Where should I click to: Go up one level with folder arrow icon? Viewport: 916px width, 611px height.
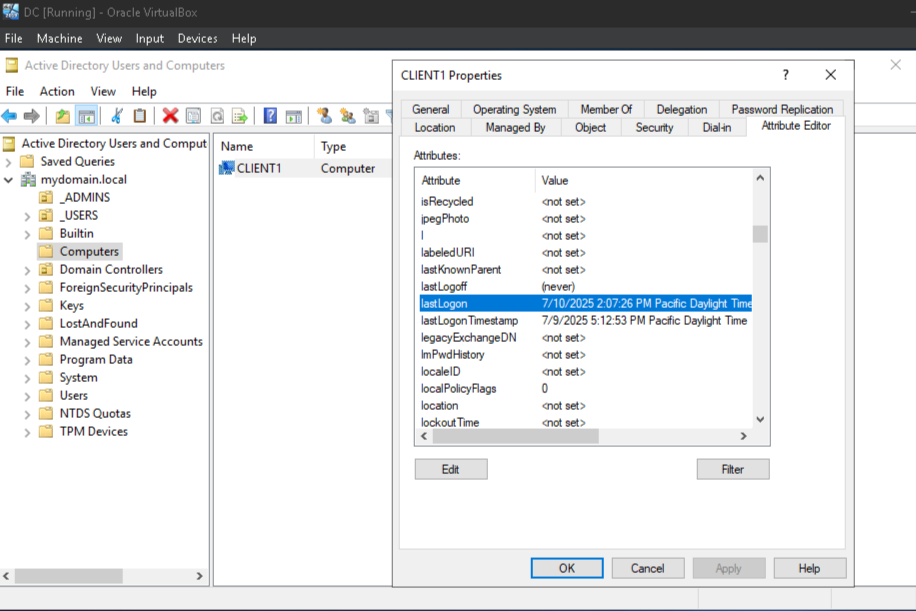(x=63, y=116)
